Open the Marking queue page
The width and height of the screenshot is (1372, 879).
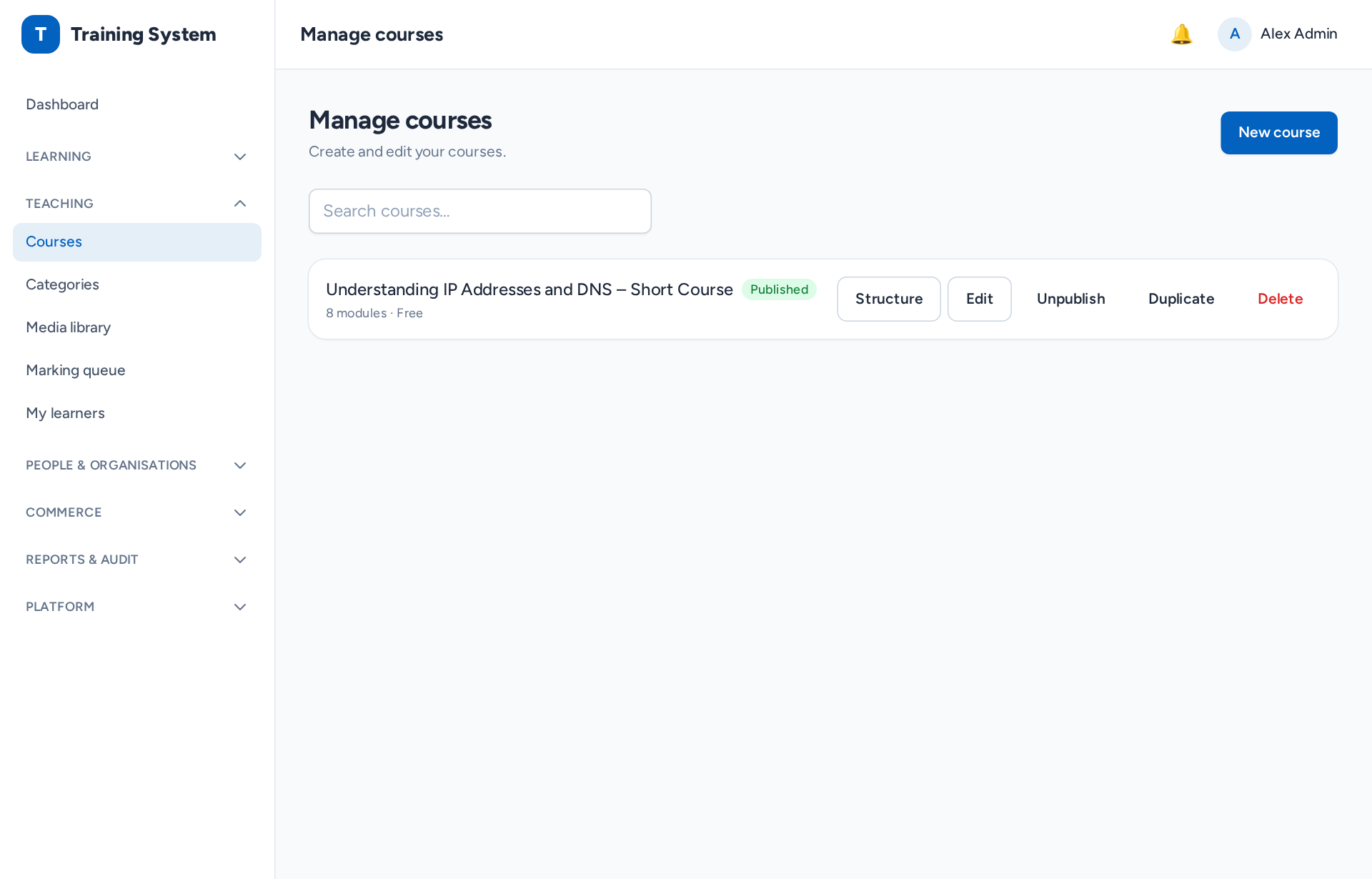[136, 370]
